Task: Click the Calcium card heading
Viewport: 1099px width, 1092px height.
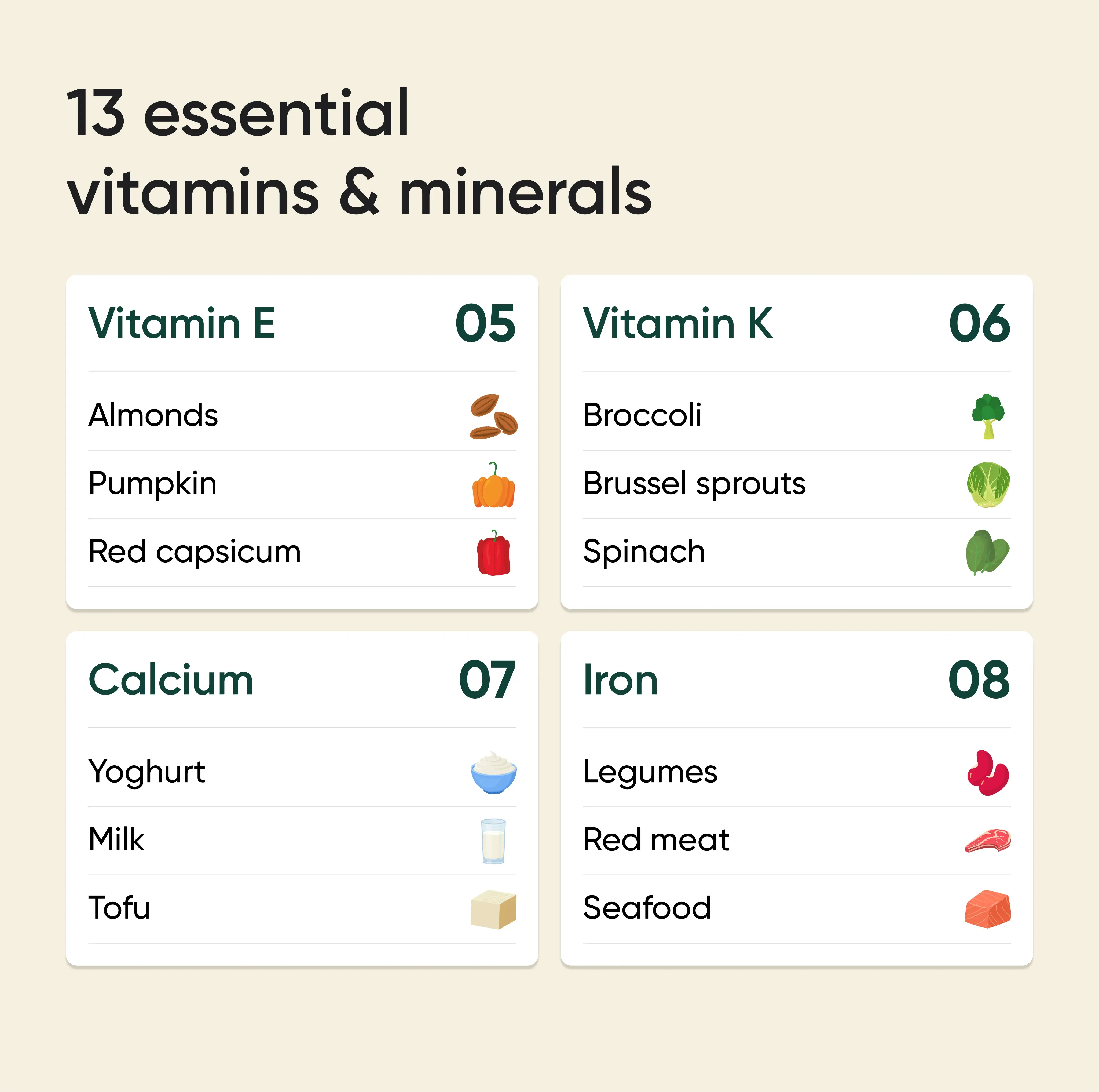Action: [x=171, y=680]
